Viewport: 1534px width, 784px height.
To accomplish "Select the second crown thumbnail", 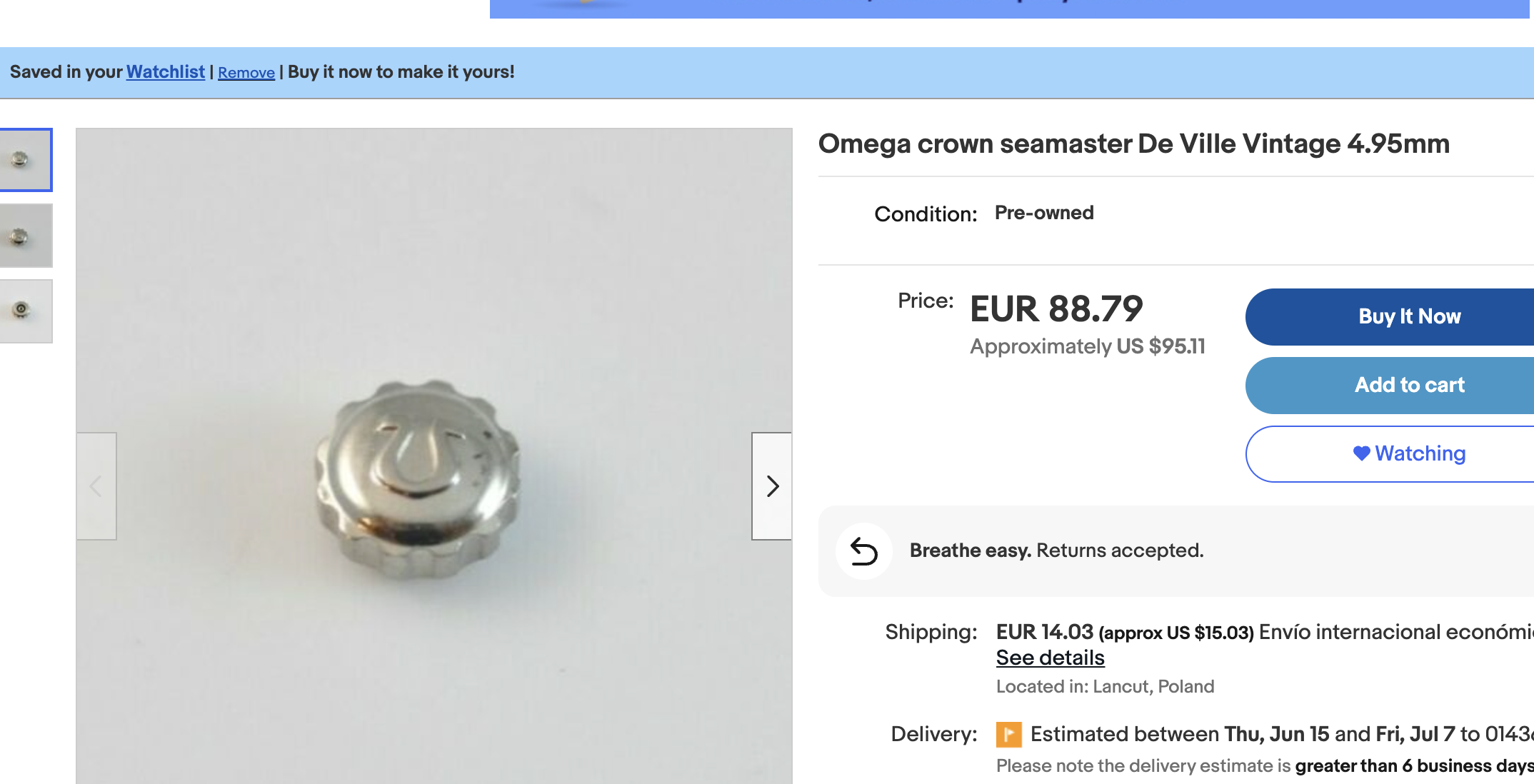I will [x=25, y=236].
